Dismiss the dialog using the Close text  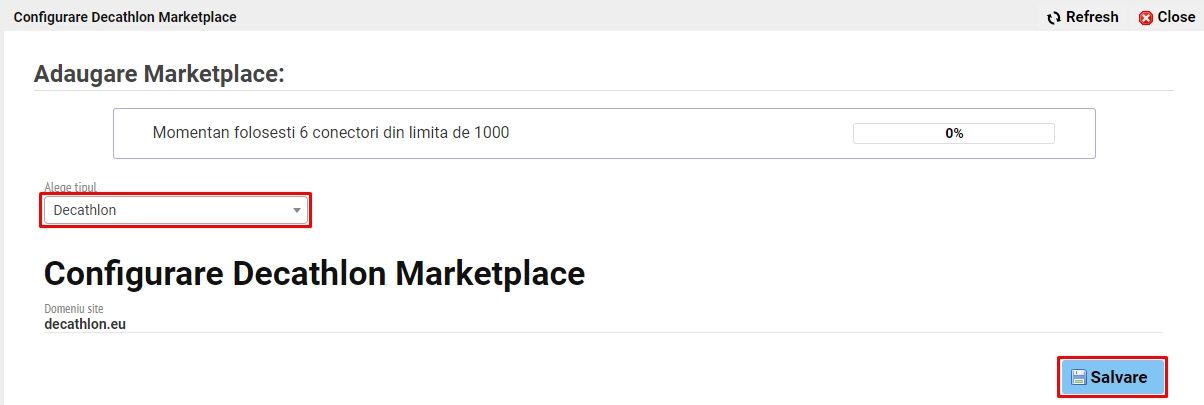tap(1176, 17)
